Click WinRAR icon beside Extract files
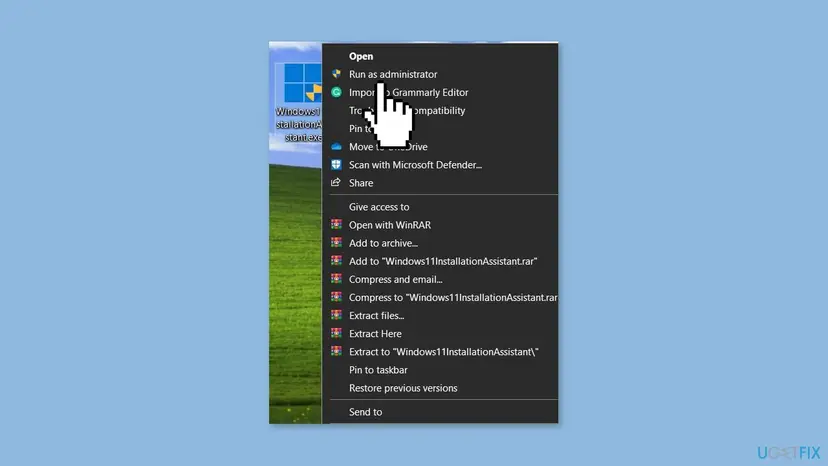Viewport: 828px width, 466px height. tap(336, 314)
